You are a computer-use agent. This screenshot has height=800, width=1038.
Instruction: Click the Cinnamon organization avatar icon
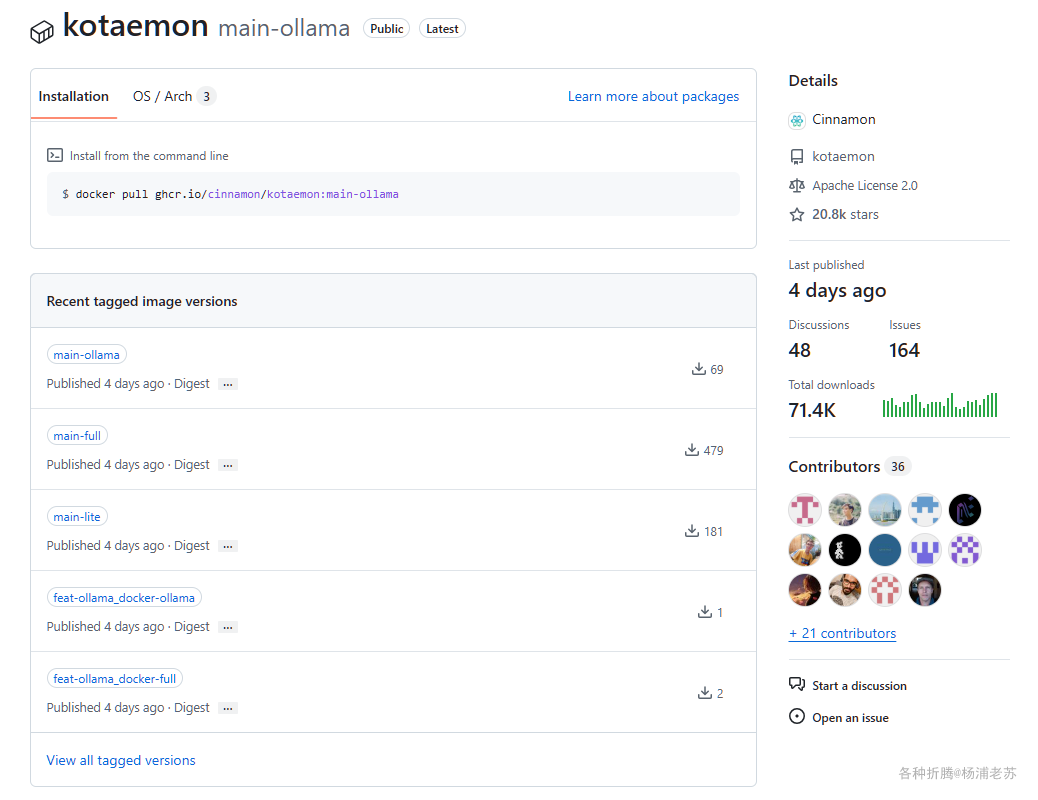[x=797, y=120]
